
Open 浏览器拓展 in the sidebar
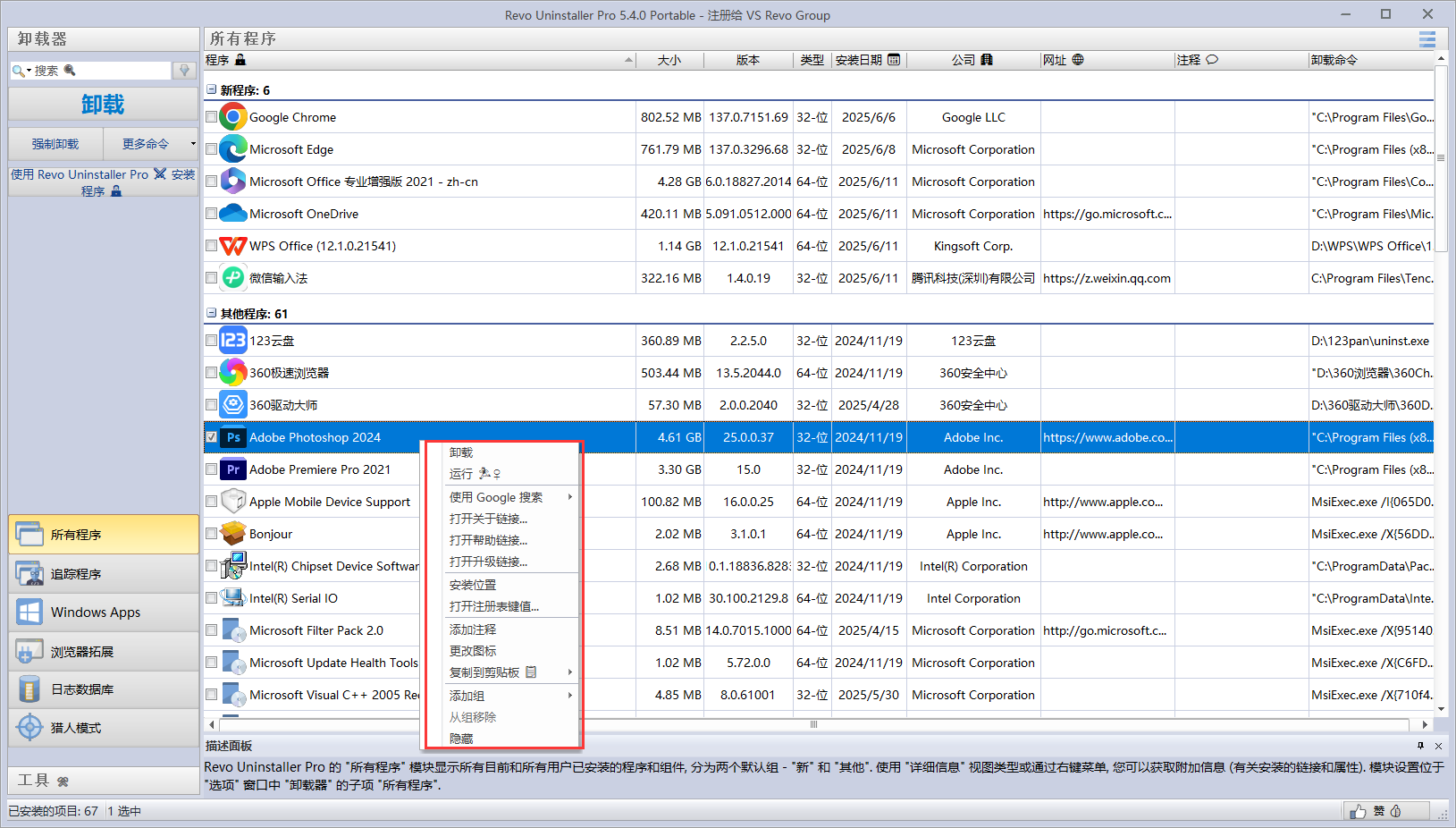pyautogui.click(x=104, y=652)
